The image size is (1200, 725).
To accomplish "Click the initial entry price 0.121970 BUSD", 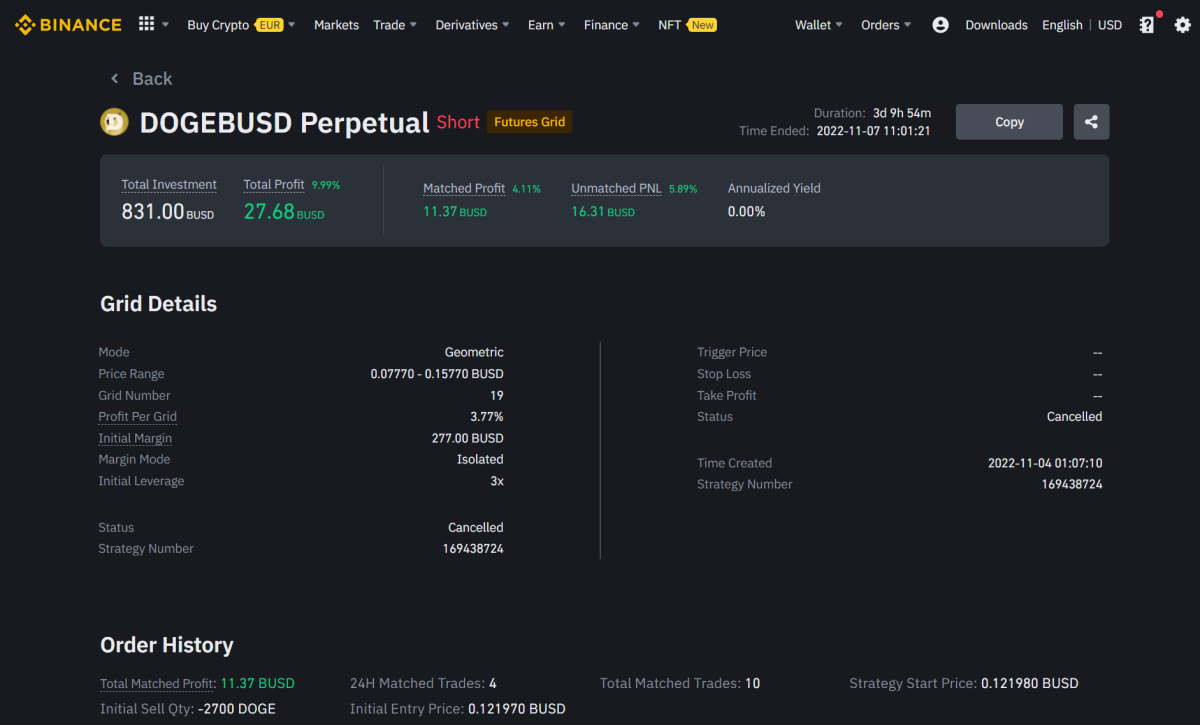I will pos(517,709).
